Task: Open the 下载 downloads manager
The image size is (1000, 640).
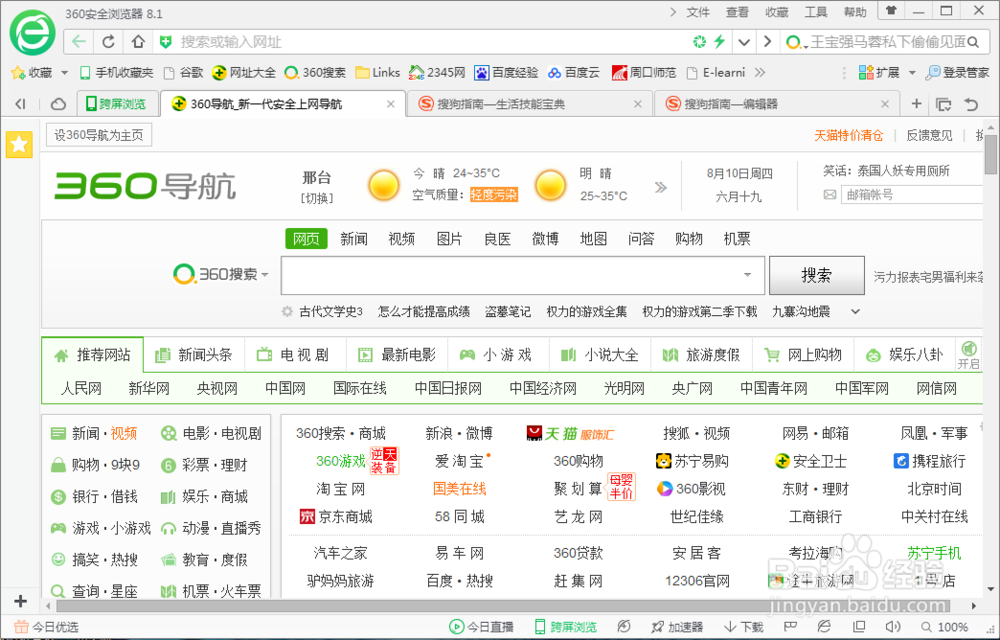Action: pos(744,627)
